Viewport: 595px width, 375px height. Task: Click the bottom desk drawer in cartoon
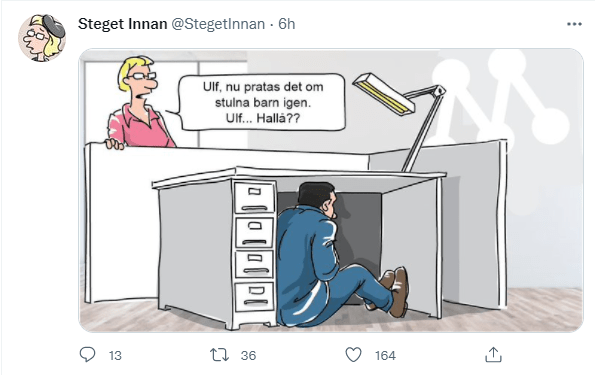255,297
